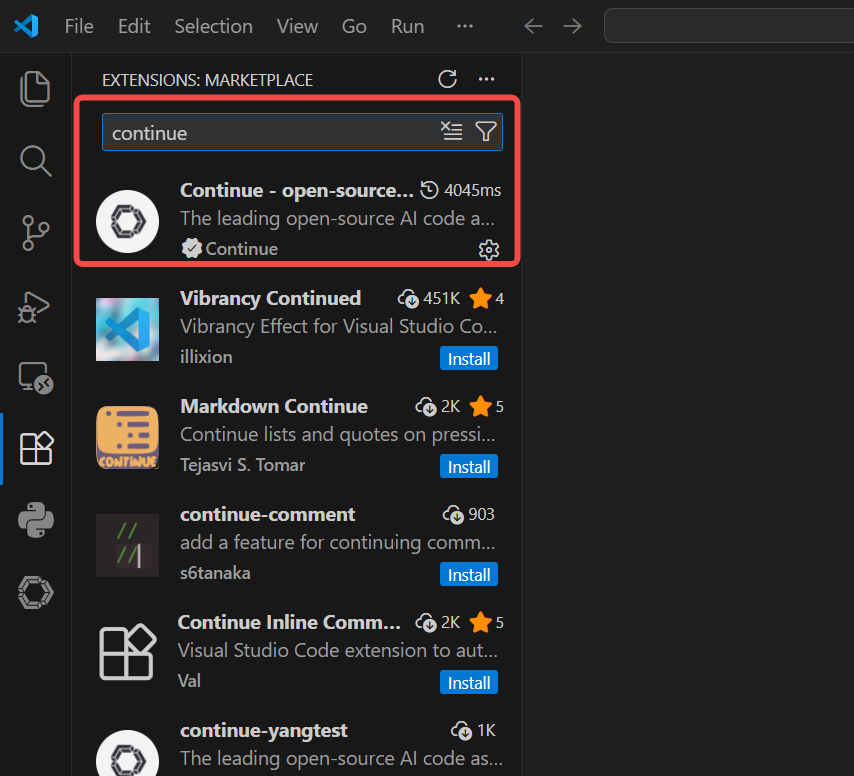Open manage gear for Continue extension

[x=489, y=250]
